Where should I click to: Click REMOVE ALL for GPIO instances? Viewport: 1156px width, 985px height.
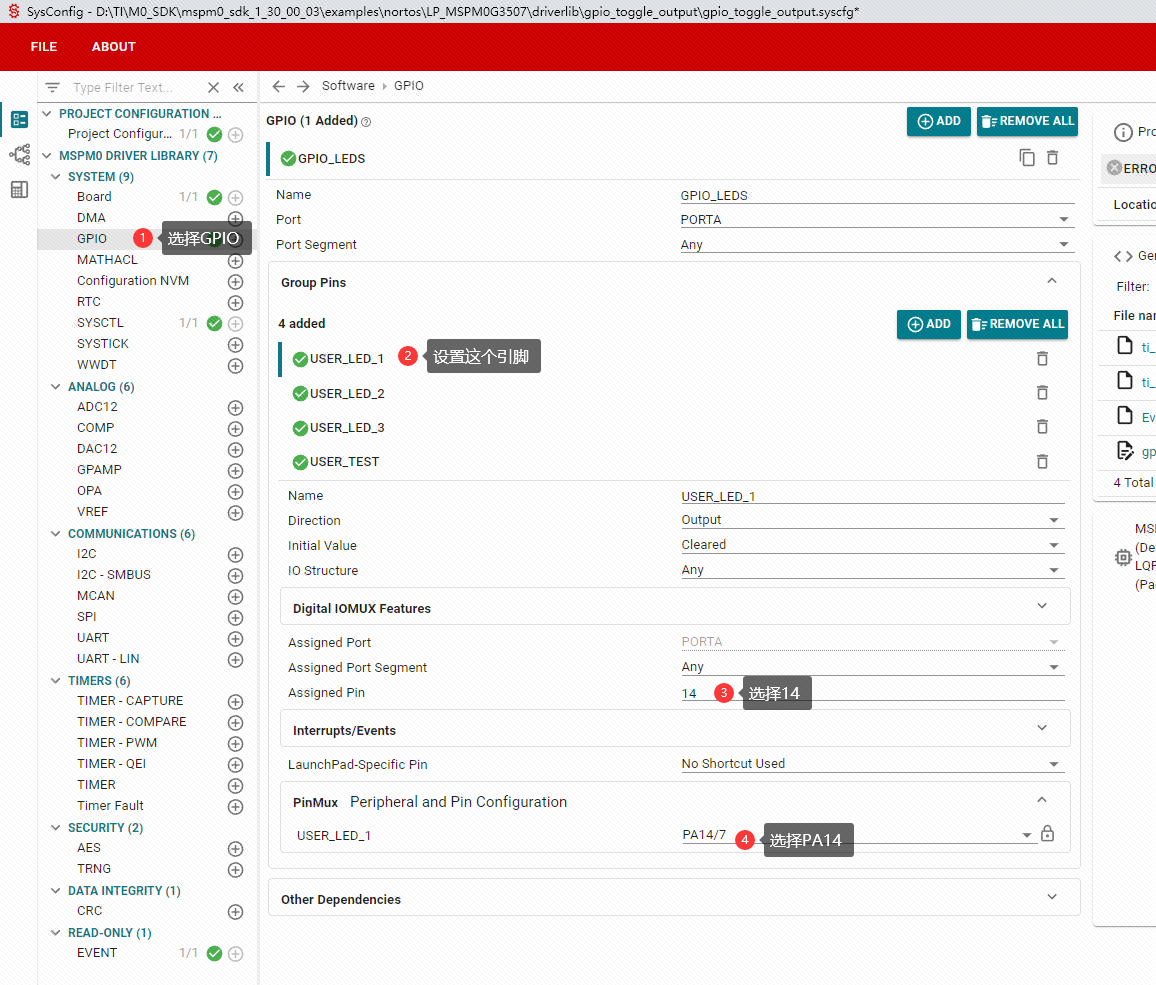[1027, 121]
